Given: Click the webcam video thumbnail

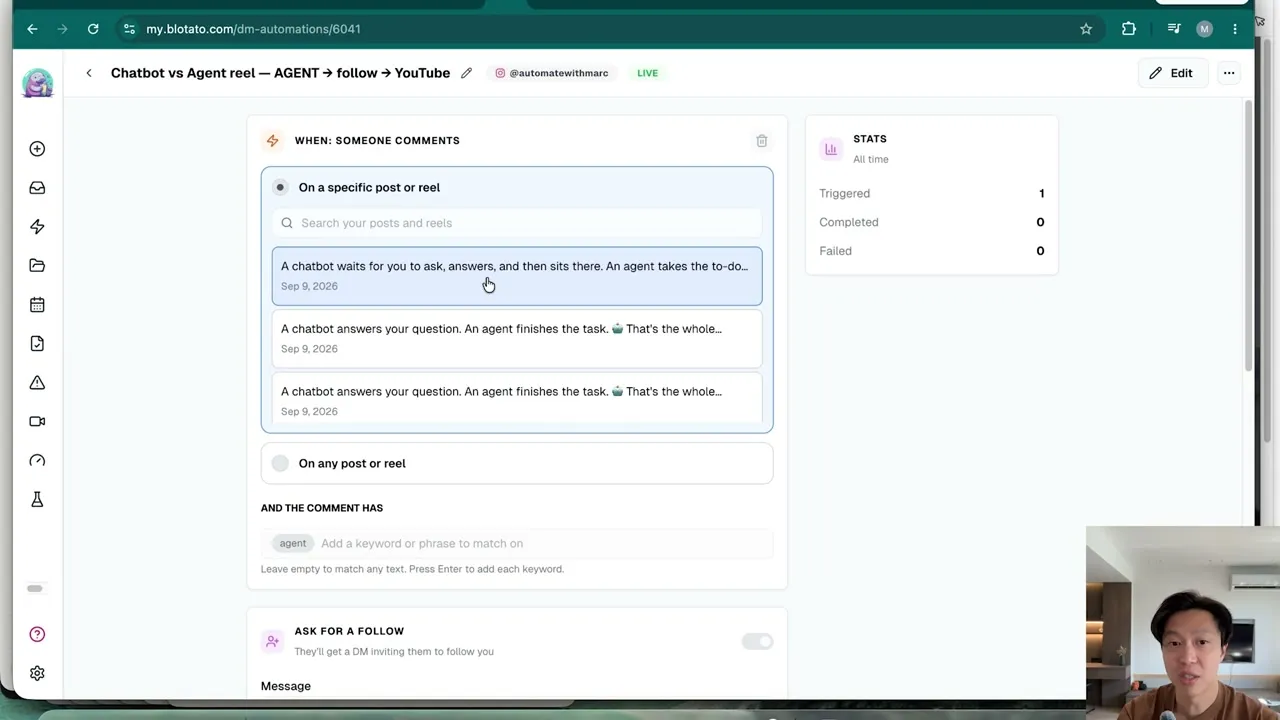Looking at the screenshot, I should (x=1182, y=623).
